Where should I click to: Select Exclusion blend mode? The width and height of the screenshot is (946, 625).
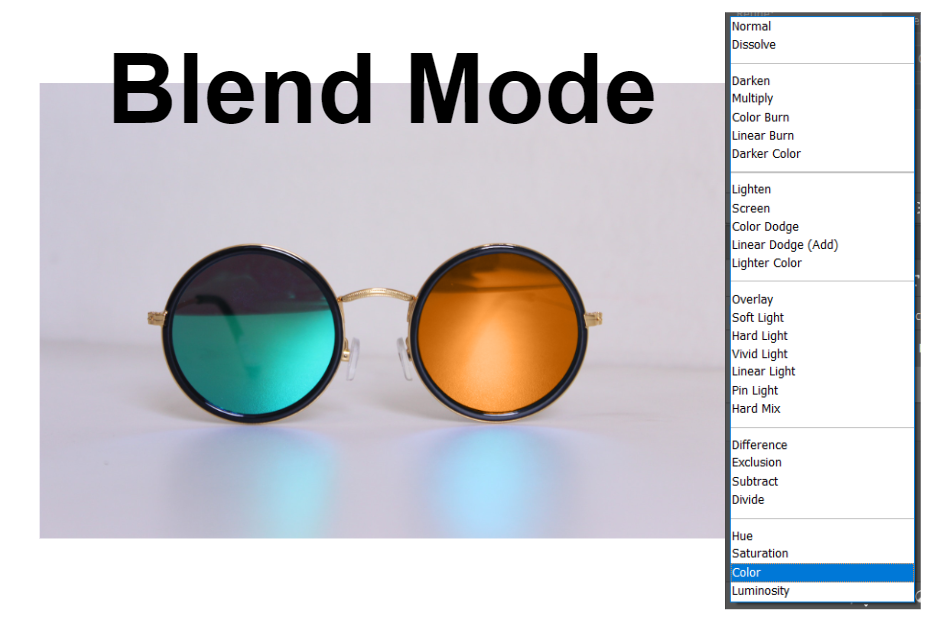click(822, 463)
